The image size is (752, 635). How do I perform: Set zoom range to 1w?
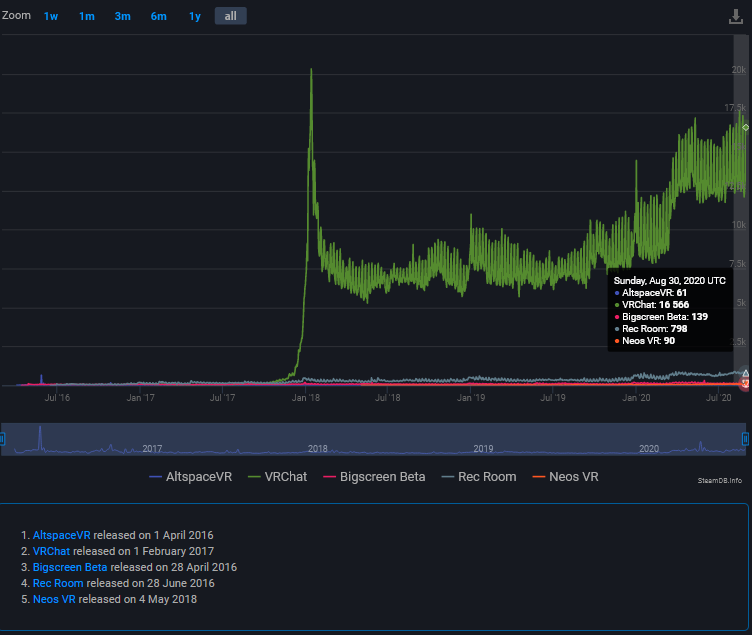[x=51, y=16]
